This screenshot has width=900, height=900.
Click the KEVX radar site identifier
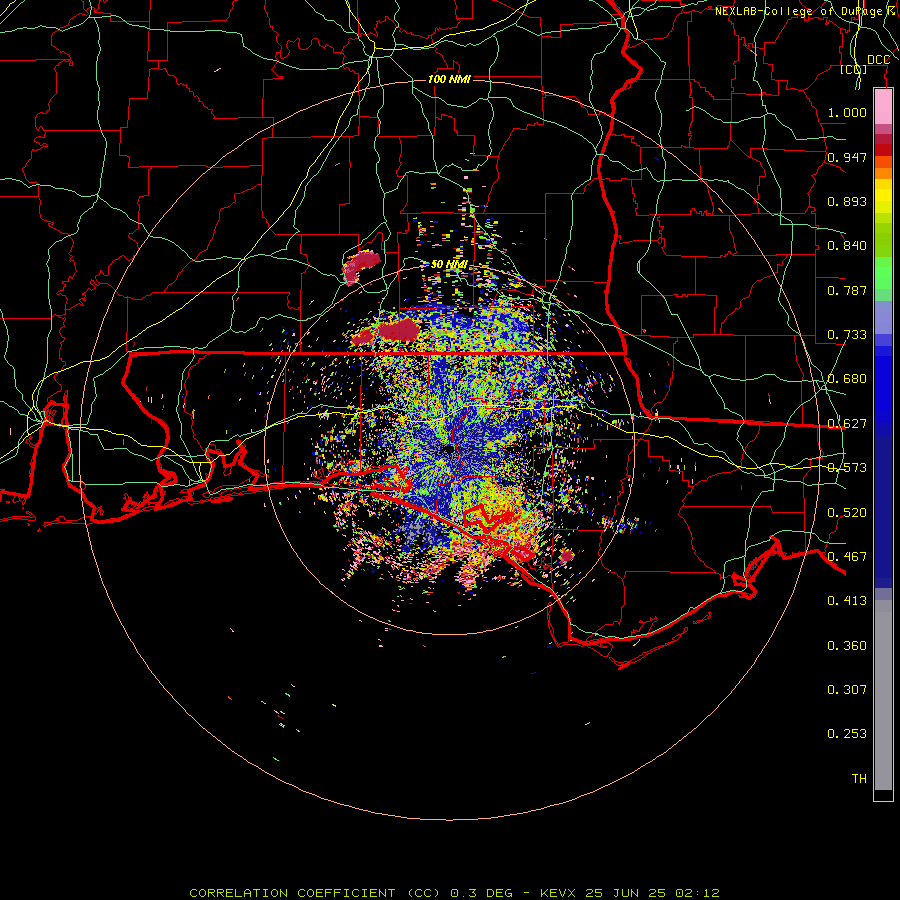559,893
